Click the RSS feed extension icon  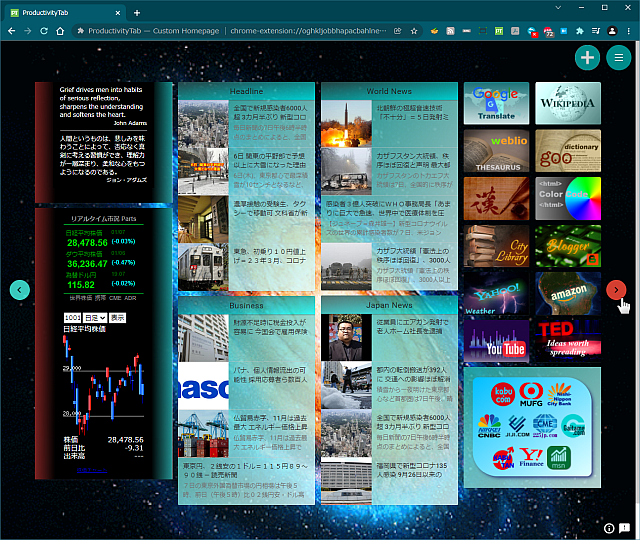pos(450,31)
